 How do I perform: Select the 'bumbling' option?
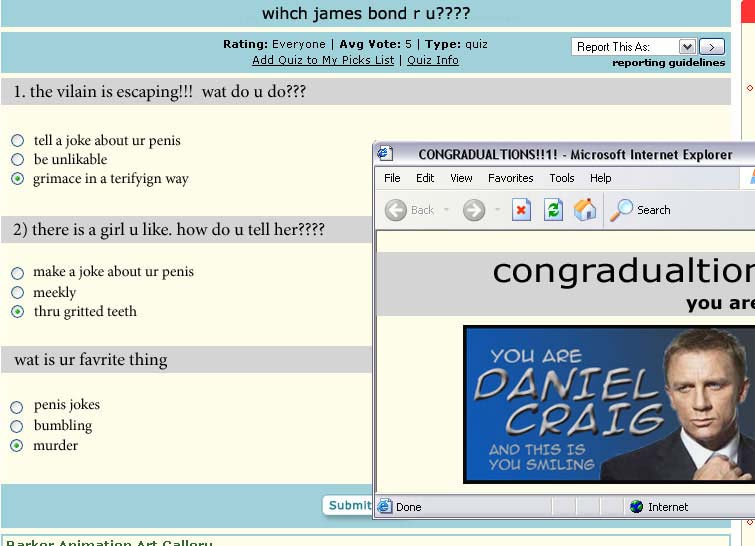[17, 426]
